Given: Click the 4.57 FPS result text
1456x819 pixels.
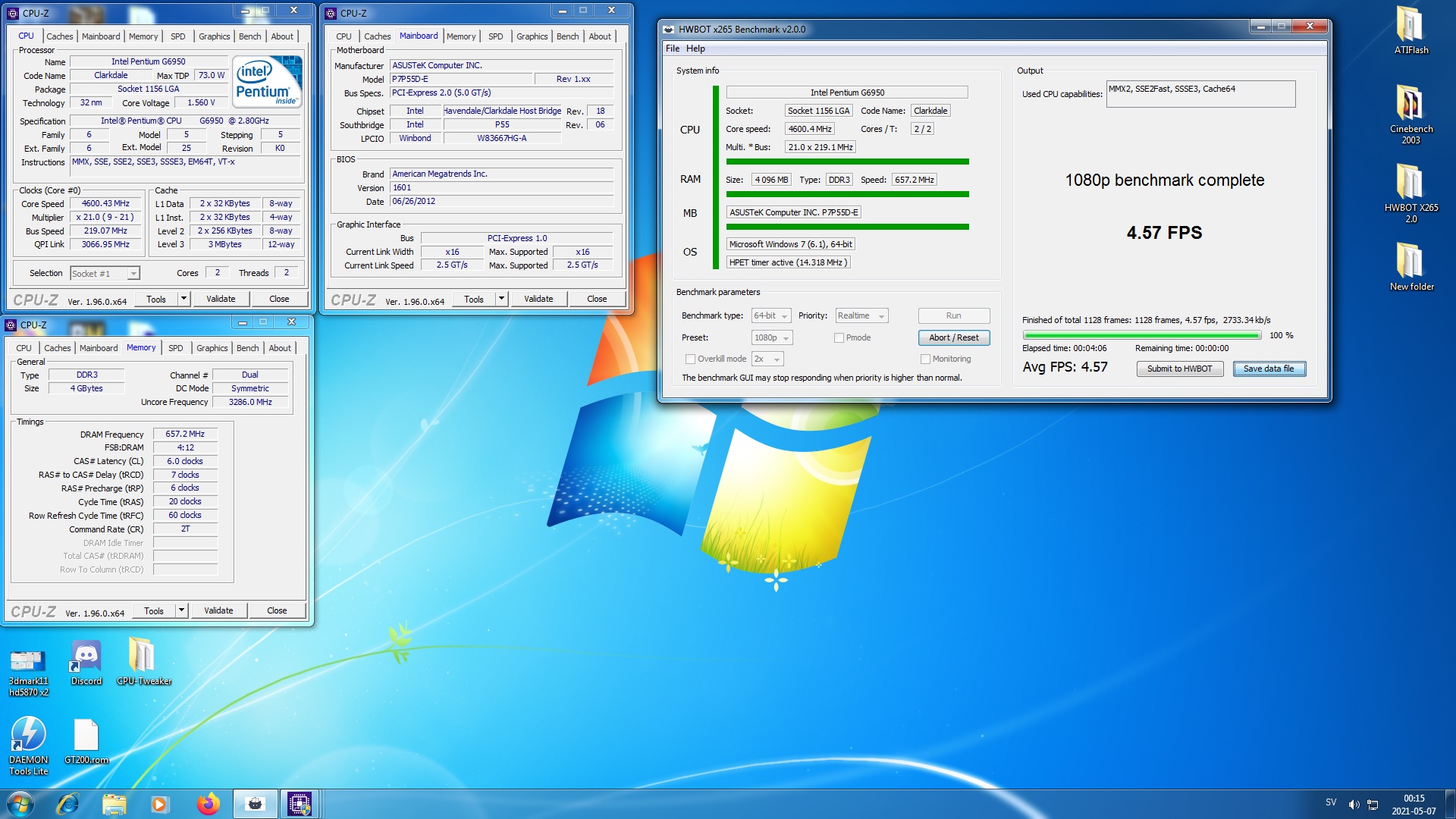Looking at the screenshot, I should (x=1164, y=233).
